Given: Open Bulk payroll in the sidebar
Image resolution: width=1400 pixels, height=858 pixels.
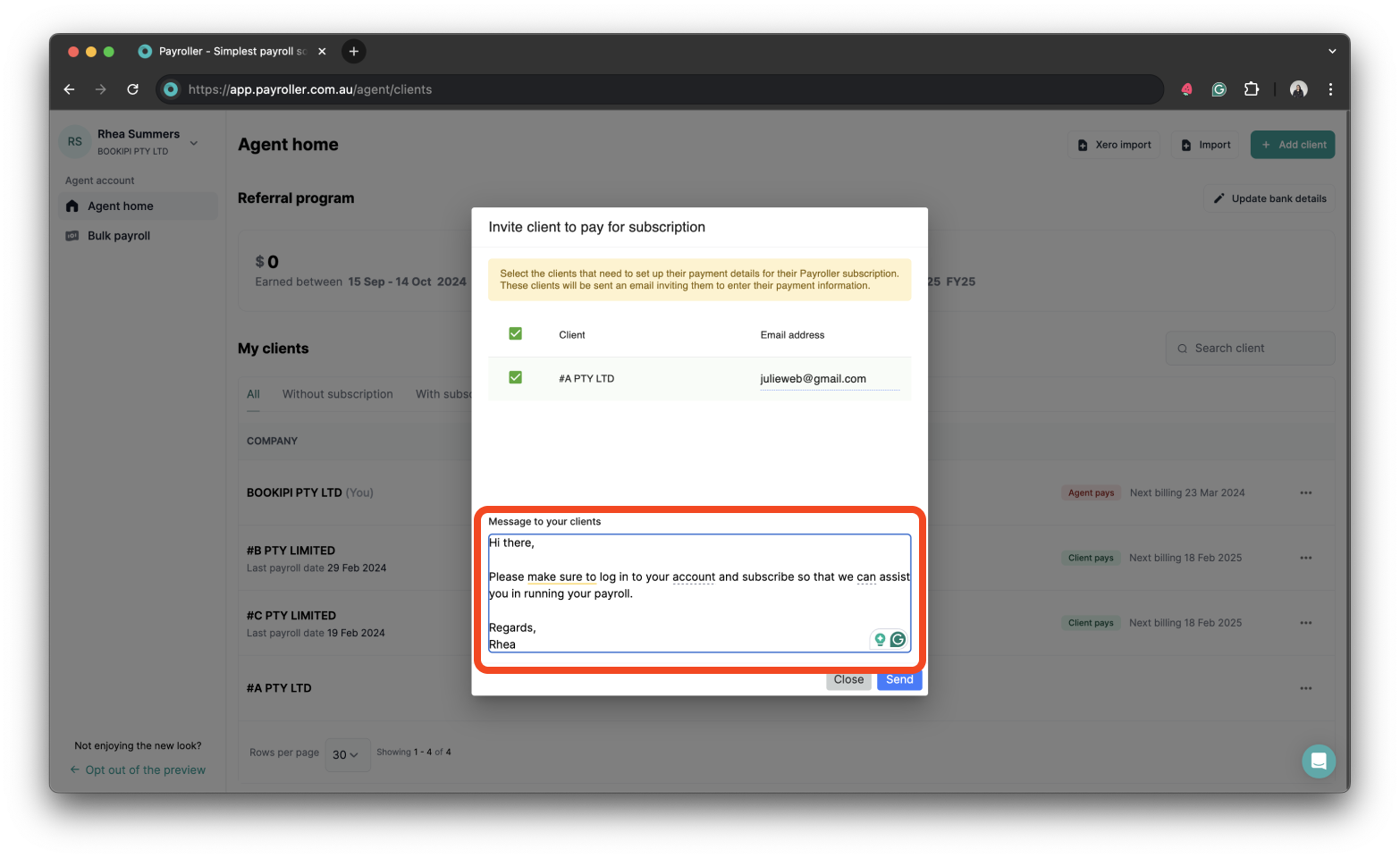Looking at the screenshot, I should pyautogui.click(x=138, y=236).
